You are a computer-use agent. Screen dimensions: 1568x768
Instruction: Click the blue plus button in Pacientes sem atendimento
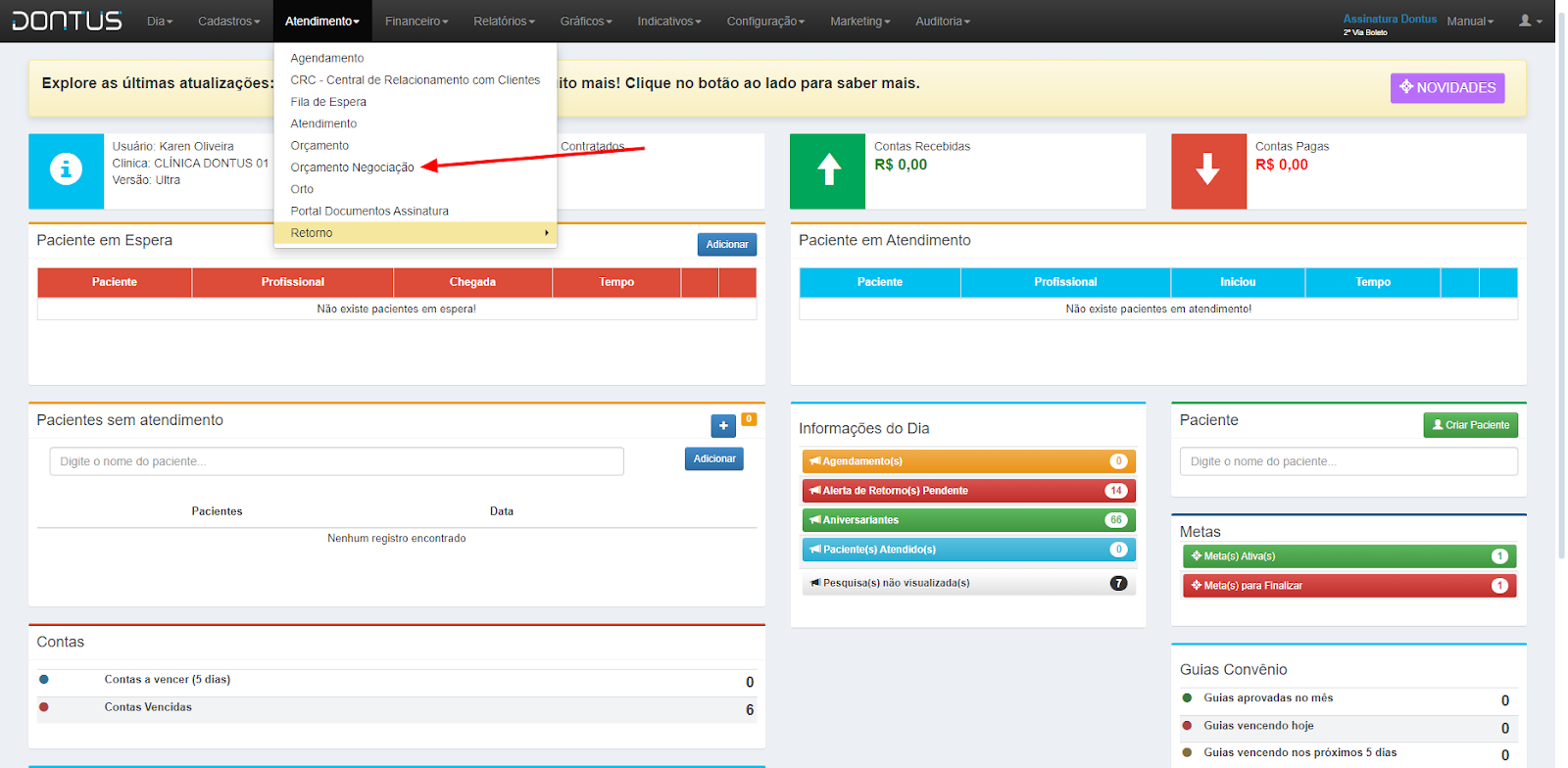click(x=723, y=426)
